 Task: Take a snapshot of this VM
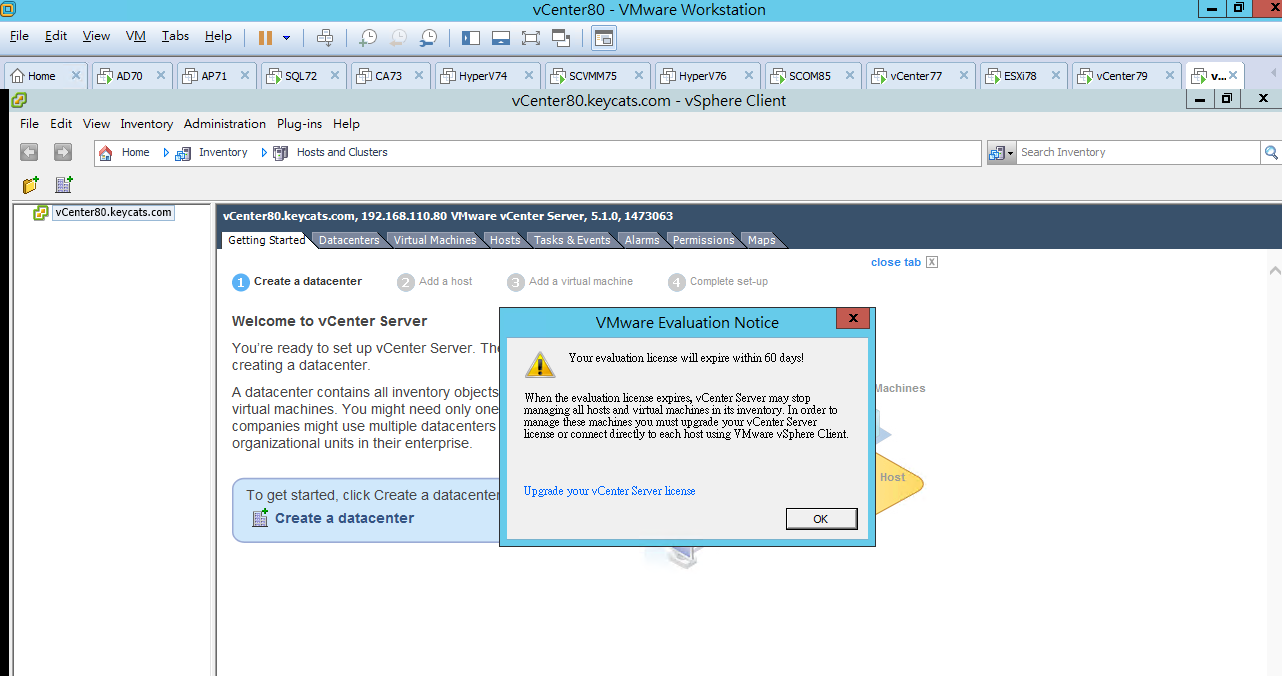368,38
